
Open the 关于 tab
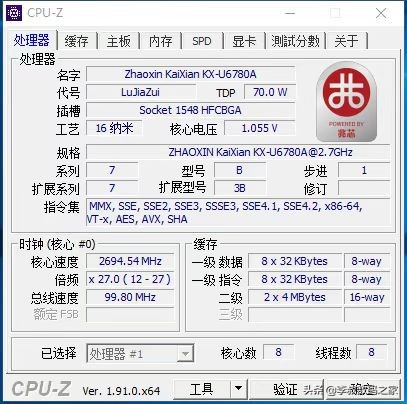(x=346, y=41)
